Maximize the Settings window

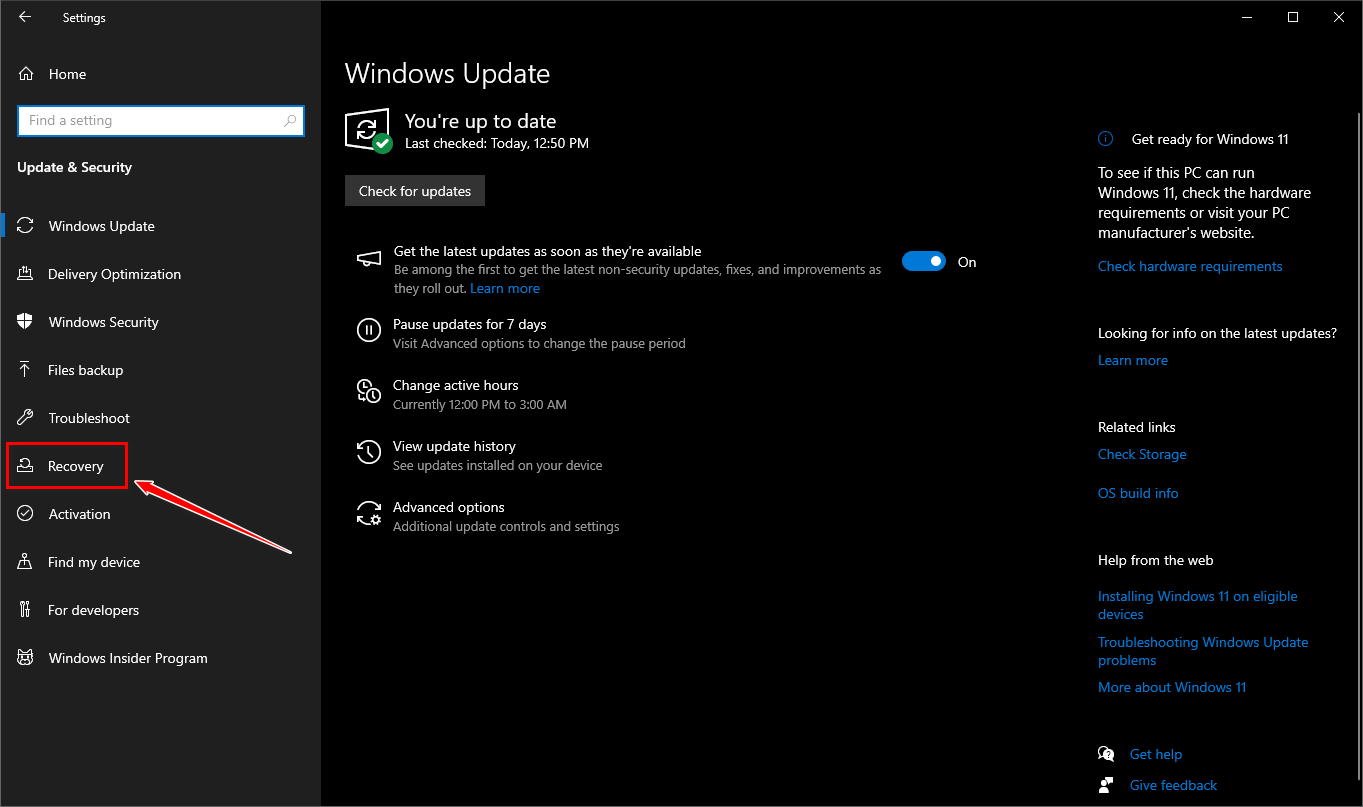tap(1293, 17)
